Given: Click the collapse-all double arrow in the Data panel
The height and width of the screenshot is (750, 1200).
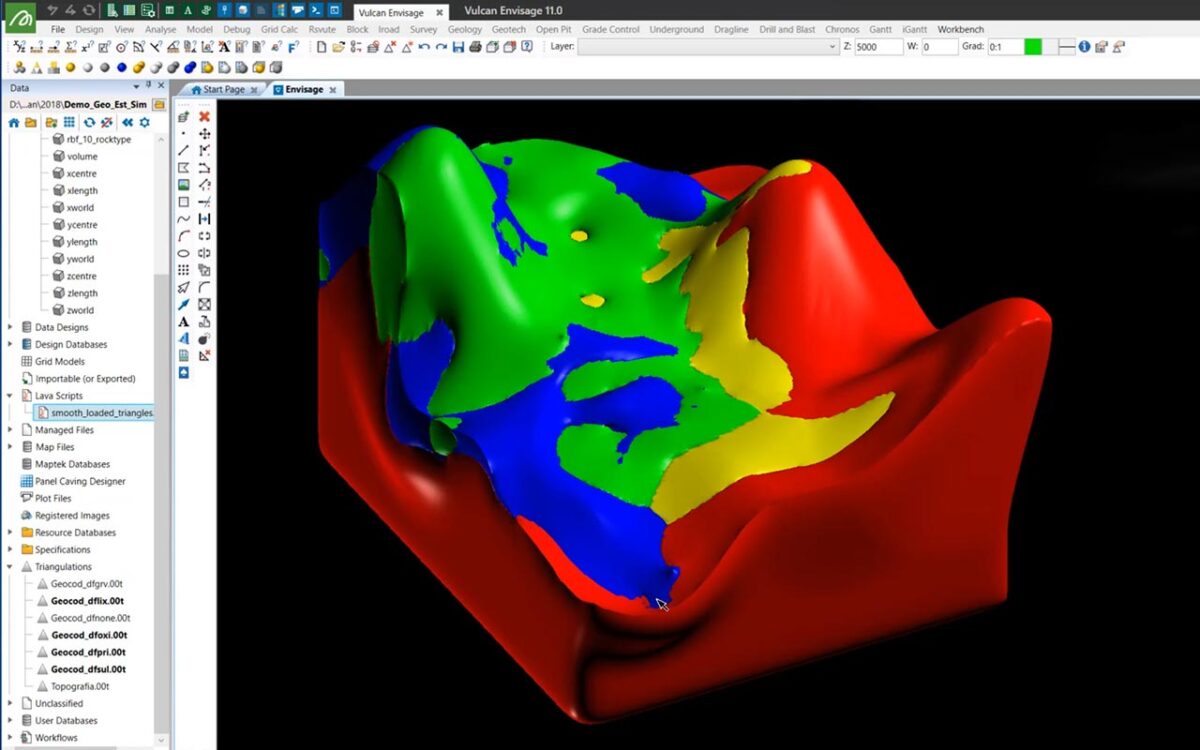Looking at the screenshot, I should tap(127, 122).
